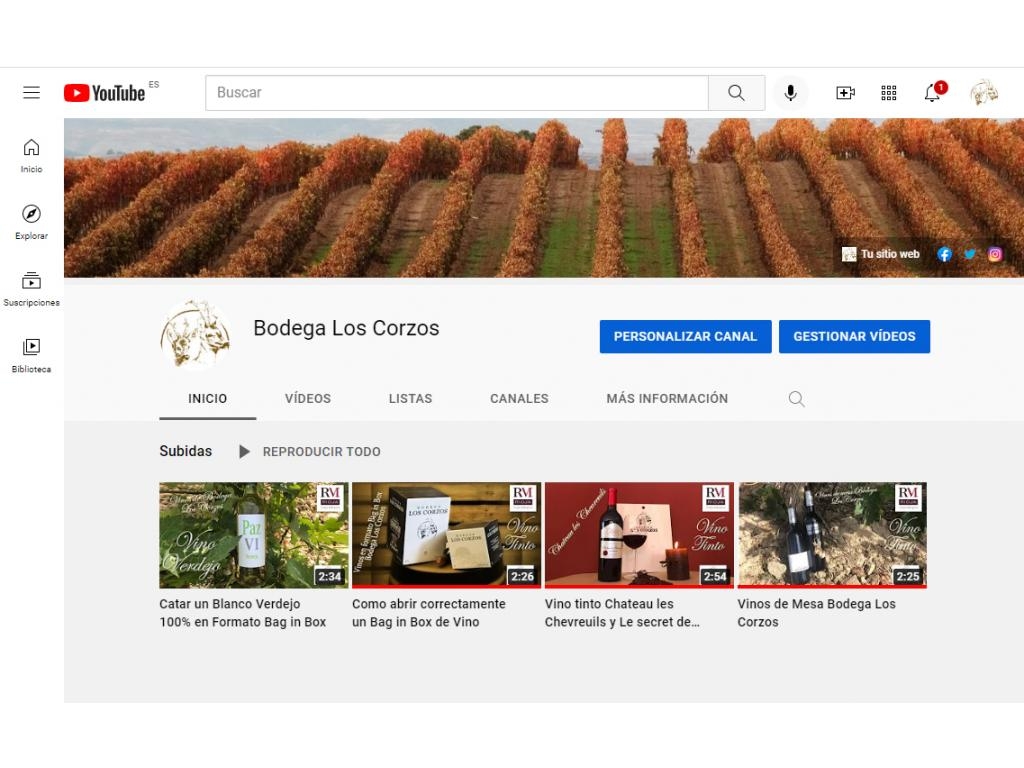Open the Bag in Box thumbnail

tap(446, 535)
